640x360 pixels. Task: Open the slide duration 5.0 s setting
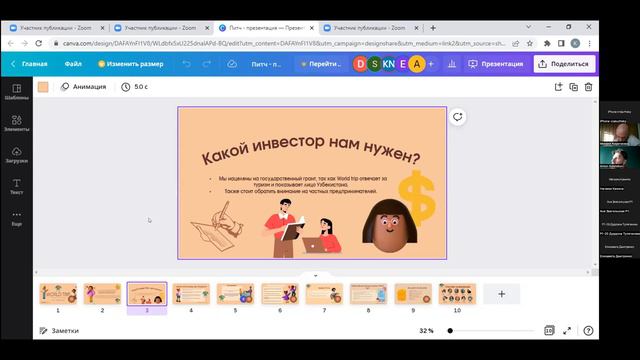pos(135,87)
